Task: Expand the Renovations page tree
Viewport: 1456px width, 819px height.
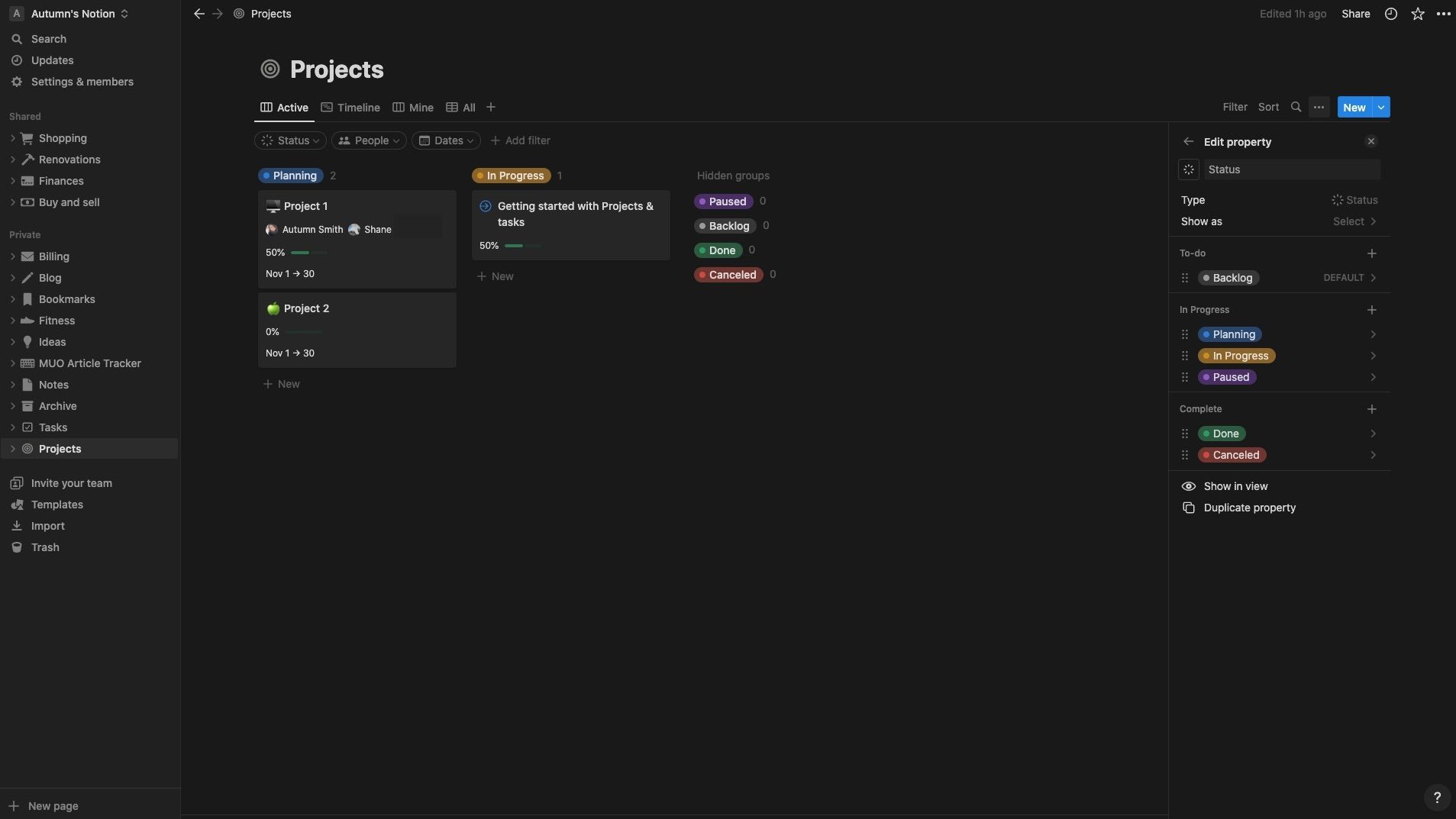Action: pos(12,160)
